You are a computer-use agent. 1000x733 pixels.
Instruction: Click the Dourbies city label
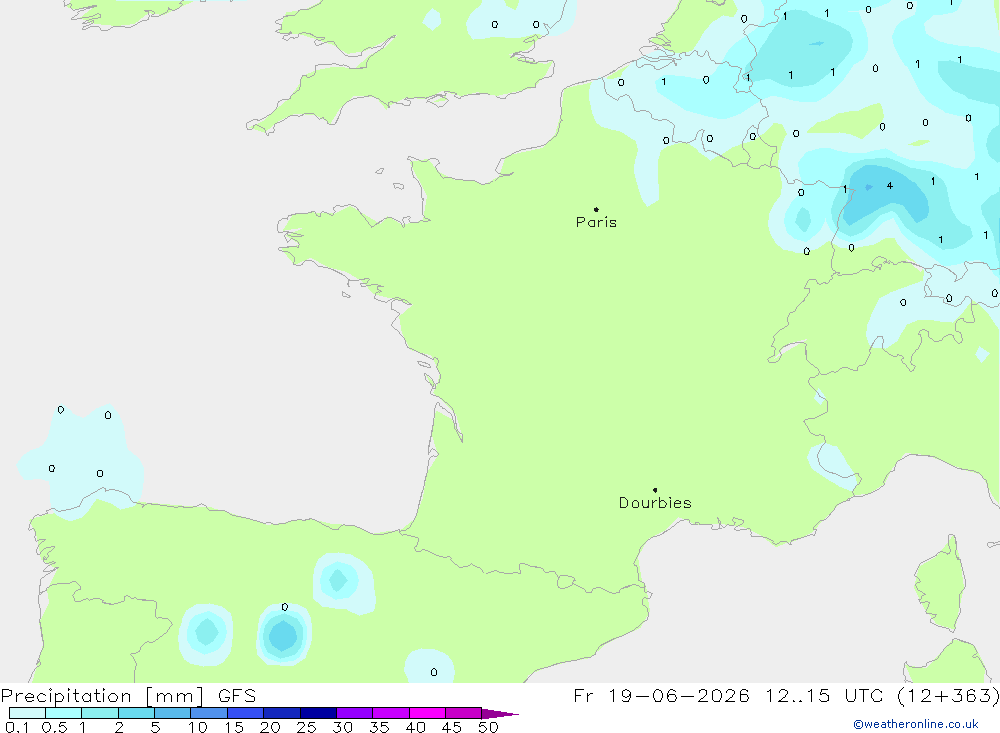click(655, 503)
